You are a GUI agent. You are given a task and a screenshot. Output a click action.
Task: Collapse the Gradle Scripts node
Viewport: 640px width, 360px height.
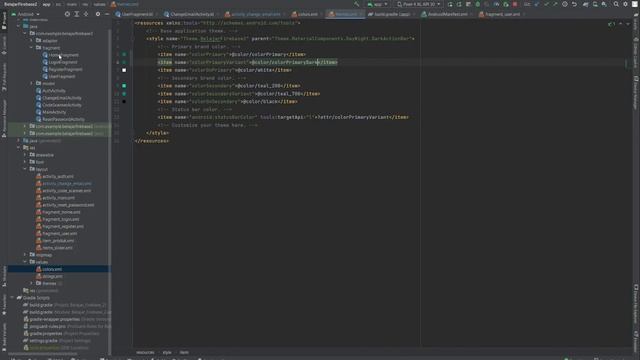coord(12,298)
